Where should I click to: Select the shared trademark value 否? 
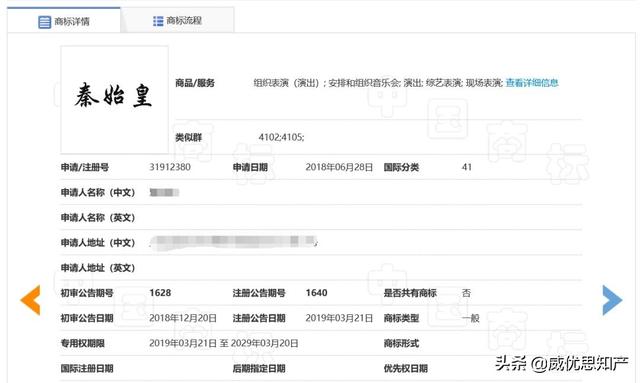click(x=466, y=293)
